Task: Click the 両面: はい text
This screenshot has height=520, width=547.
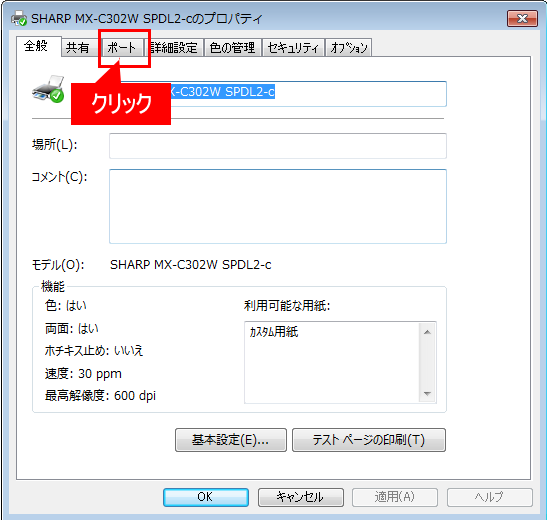Action: point(72,329)
